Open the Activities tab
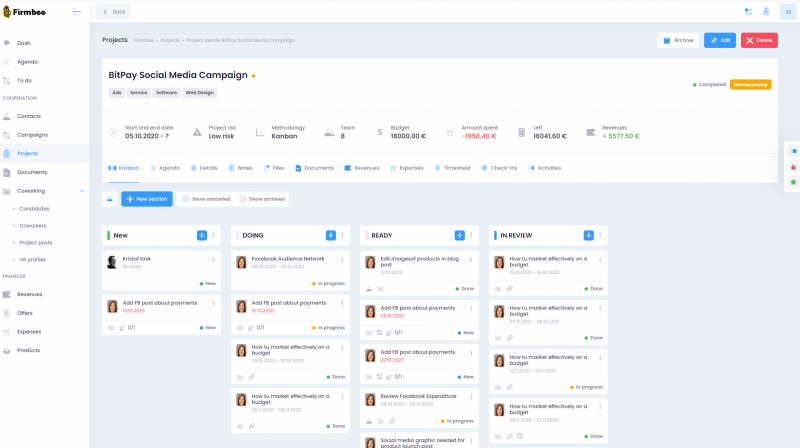This screenshot has width=800, height=448. 545,168
